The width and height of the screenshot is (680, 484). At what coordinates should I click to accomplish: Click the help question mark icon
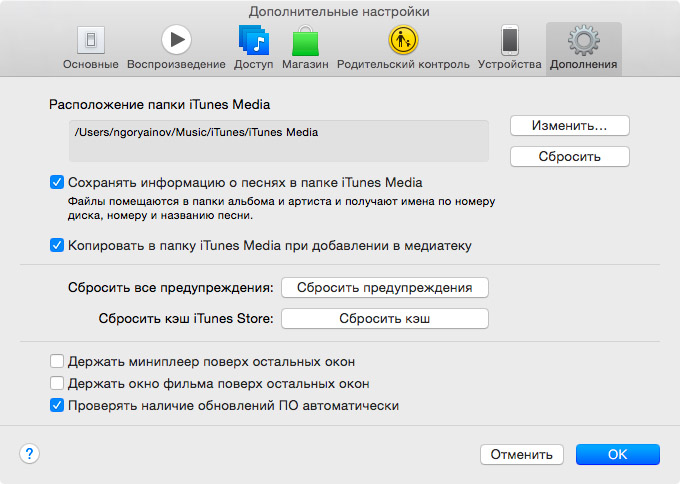(29, 453)
